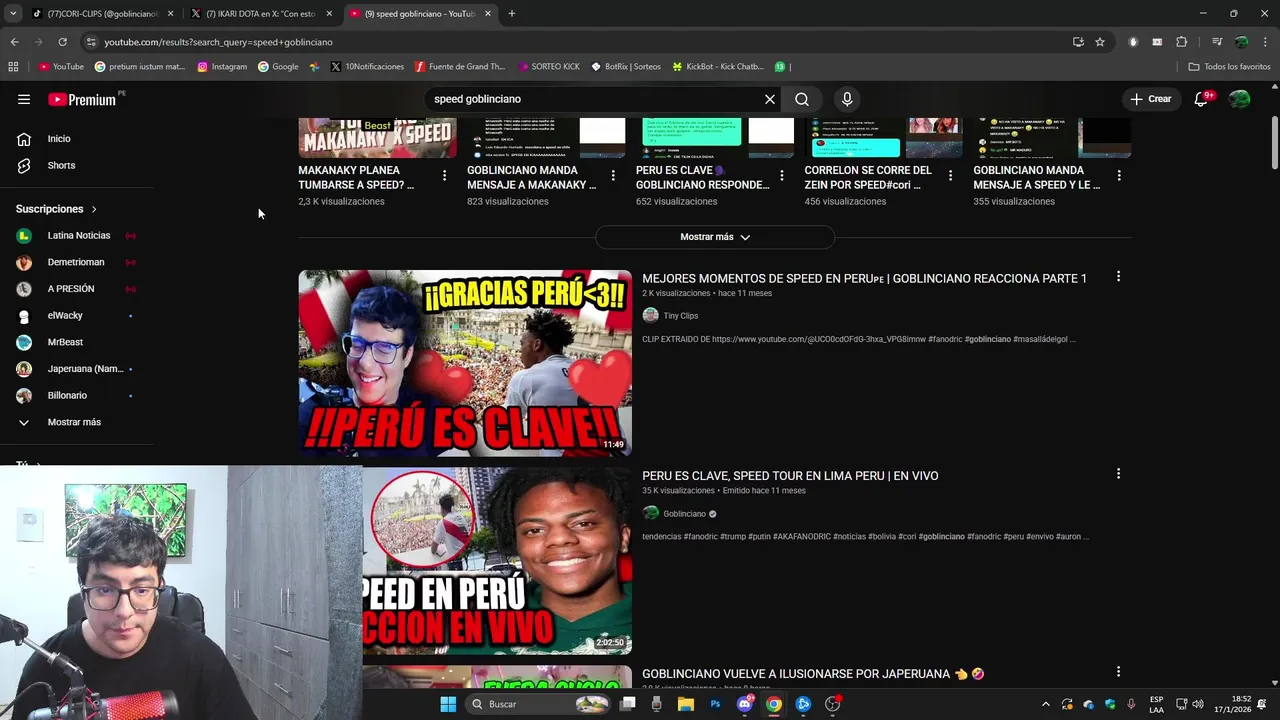This screenshot has height=720, width=1280.
Task: Toggle taskbar microphone tray icon
Action: coord(1131,704)
